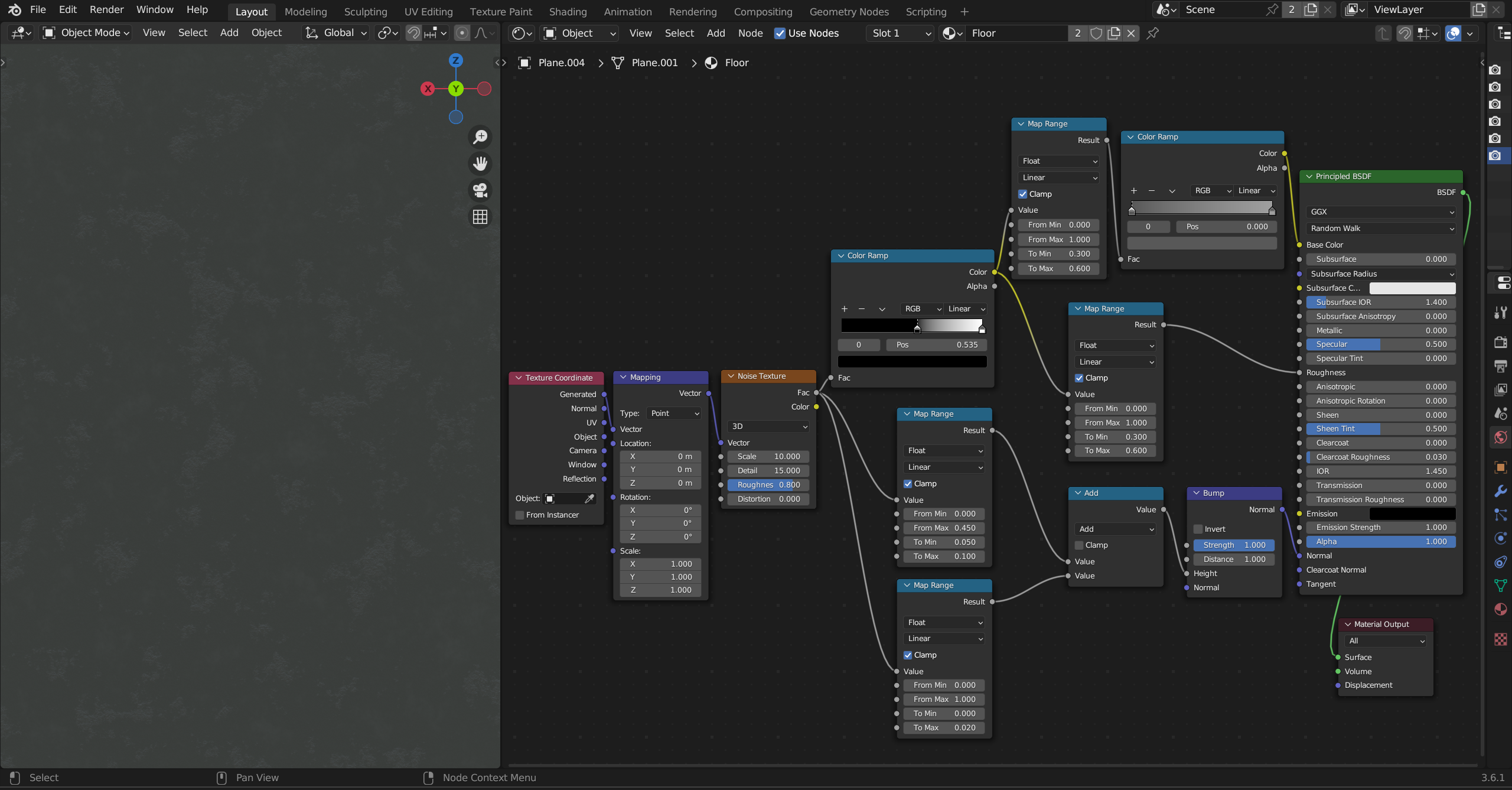
Task: Open GGX distribution dropdown in Principled BSDF
Action: pos(1381,212)
